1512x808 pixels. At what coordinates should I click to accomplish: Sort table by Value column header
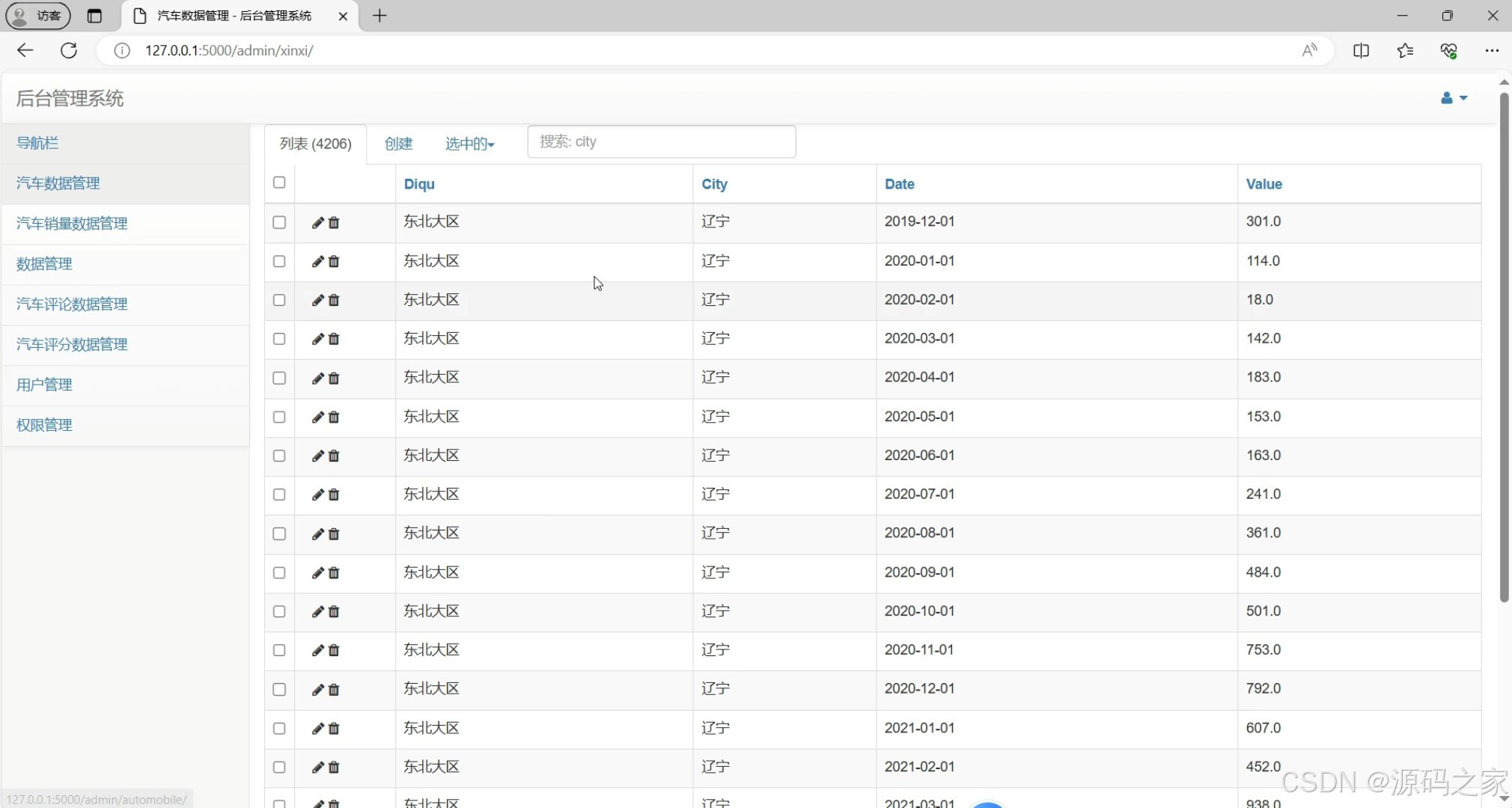tap(1263, 184)
